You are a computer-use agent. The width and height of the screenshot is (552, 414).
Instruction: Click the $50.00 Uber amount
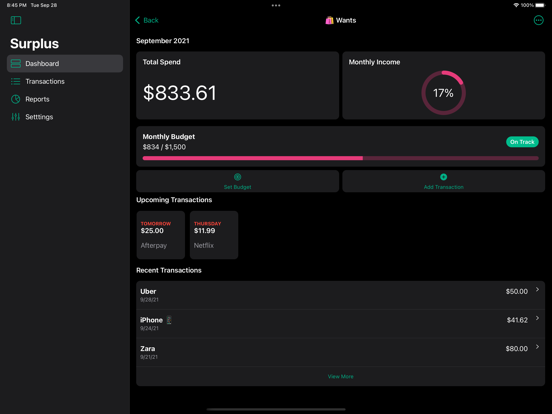(517, 291)
